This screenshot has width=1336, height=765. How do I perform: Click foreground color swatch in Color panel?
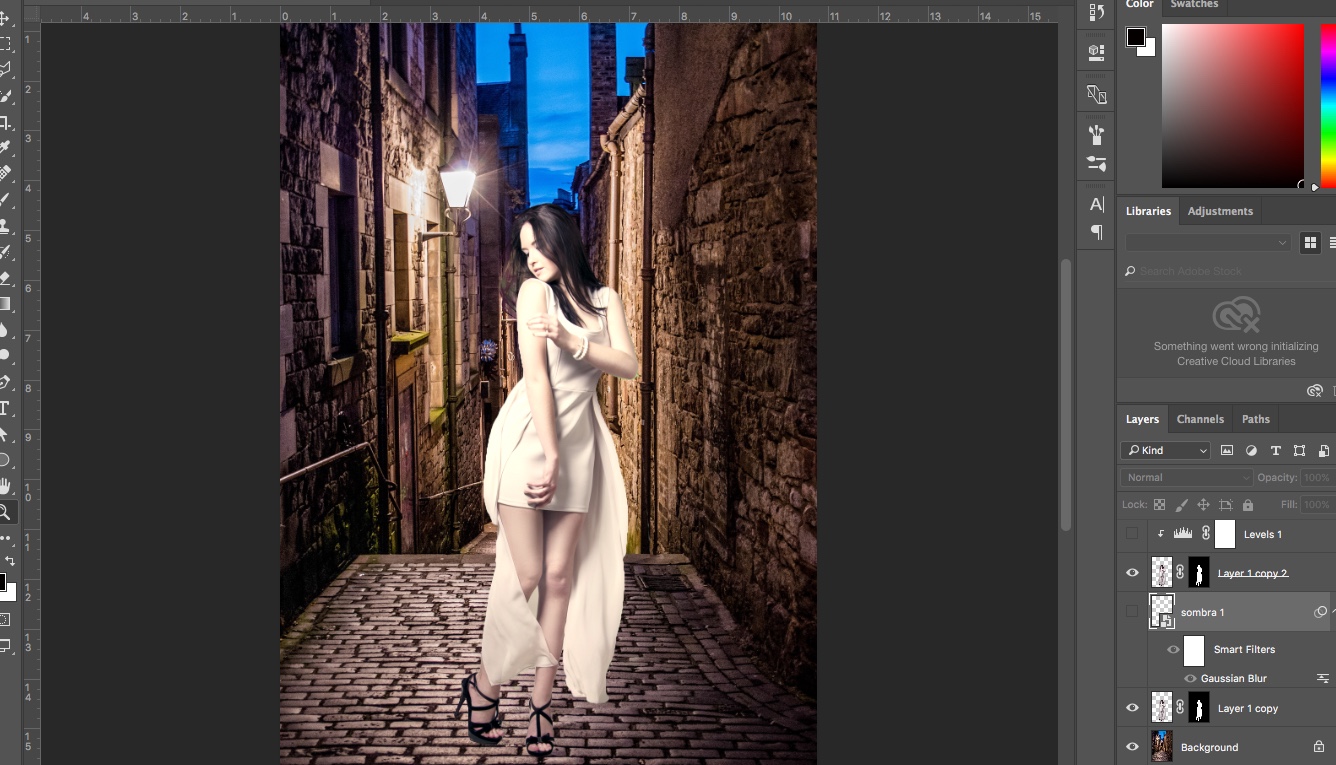click(x=1136, y=37)
